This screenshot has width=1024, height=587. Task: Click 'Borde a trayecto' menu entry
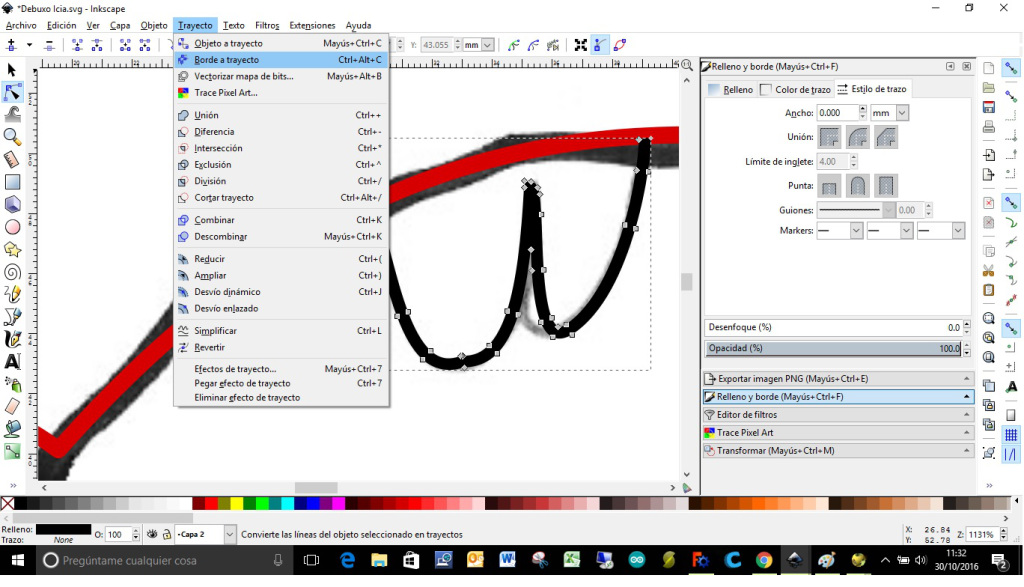[226, 60]
